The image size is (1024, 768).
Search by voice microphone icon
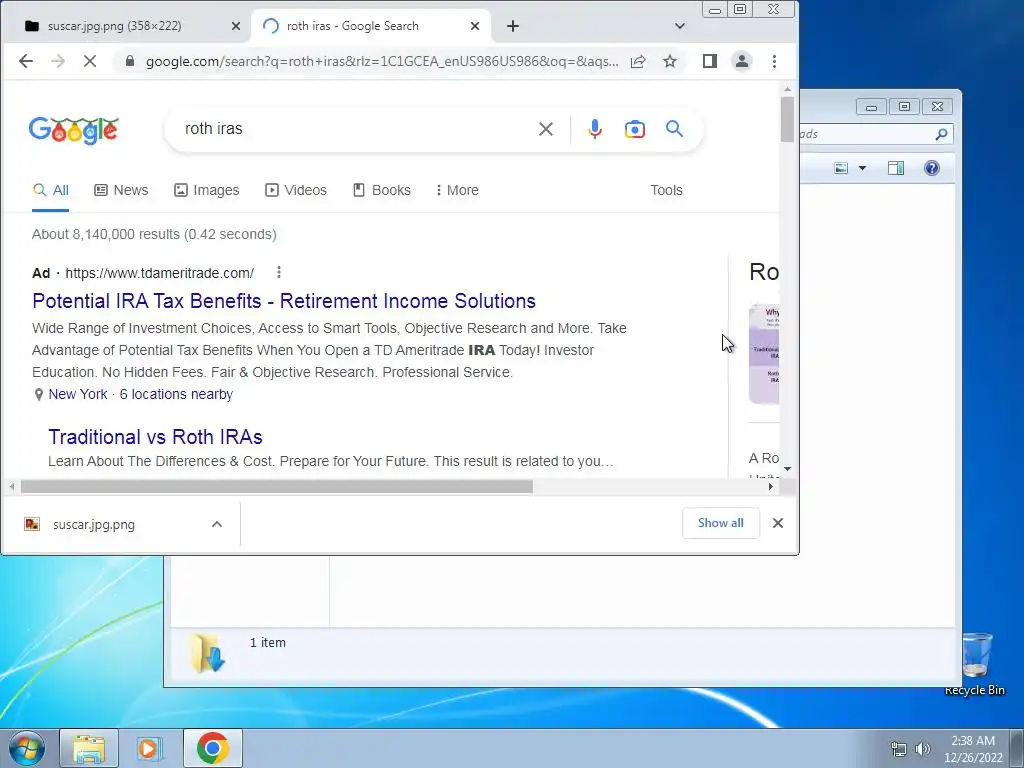595,129
